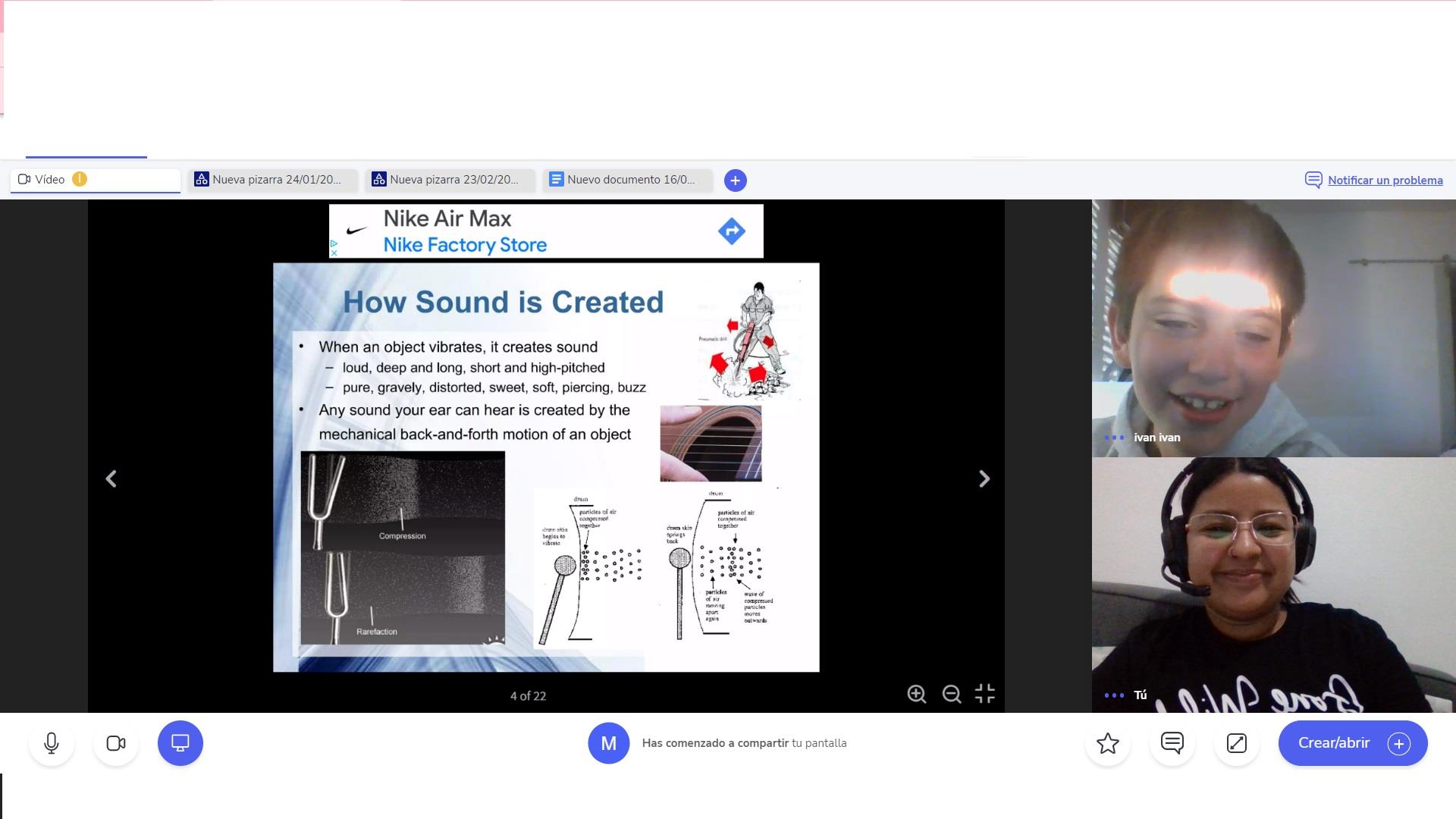The height and width of the screenshot is (819, 1456).
Task: Open the chat messages icon
Action: pos(1172,743)
